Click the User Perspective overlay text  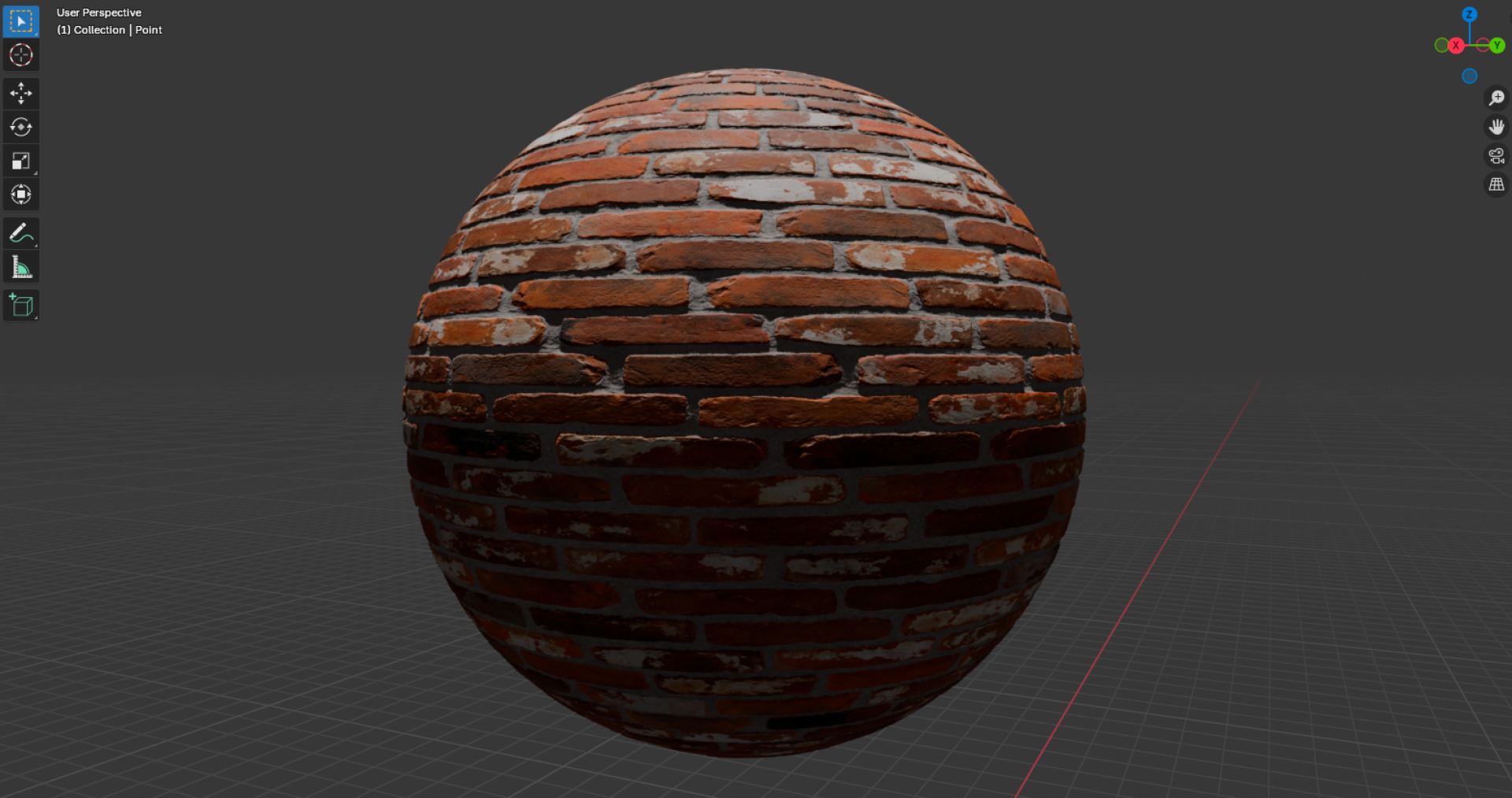tap(98, 13)
